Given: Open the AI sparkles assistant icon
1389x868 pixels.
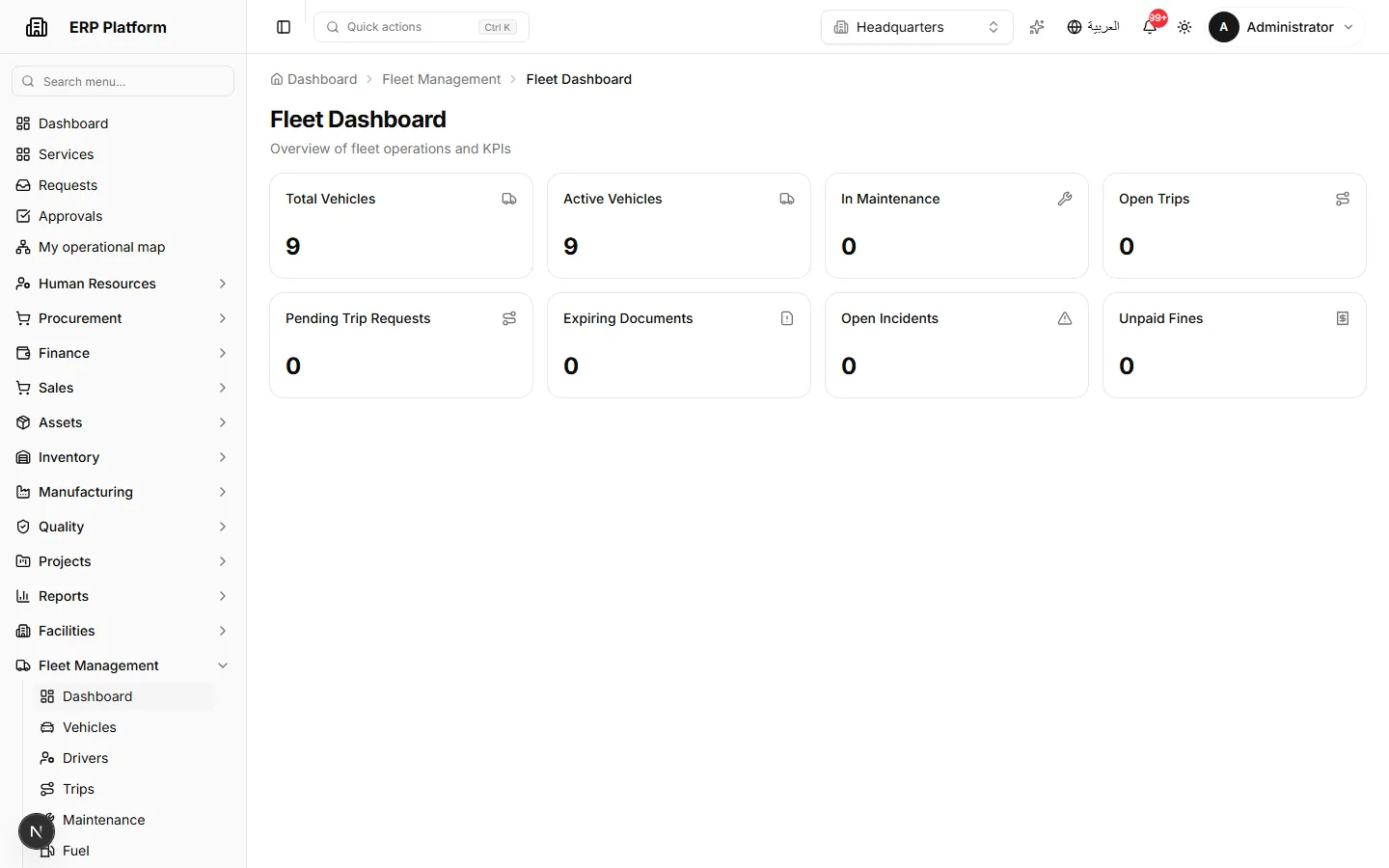Looking at the screenshot, I should [1037, 27].
